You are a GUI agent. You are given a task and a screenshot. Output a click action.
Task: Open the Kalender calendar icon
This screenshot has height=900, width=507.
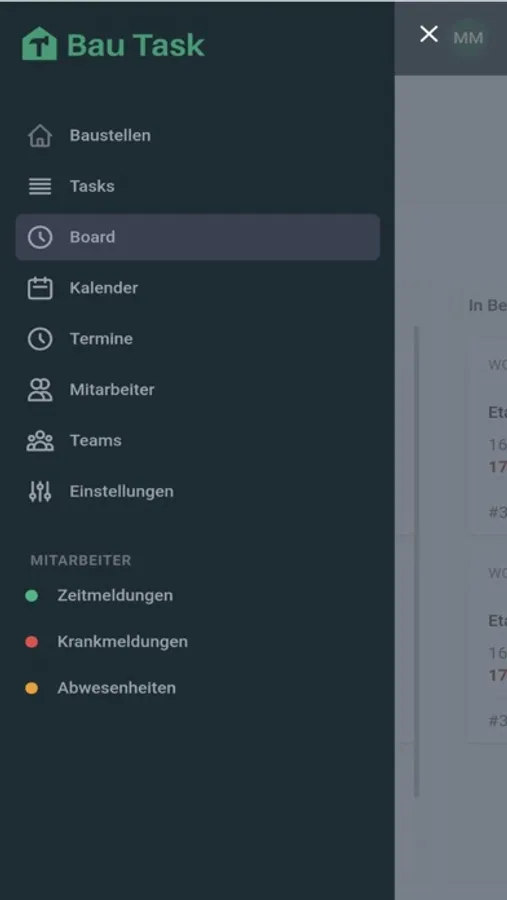tap(40, 288)
